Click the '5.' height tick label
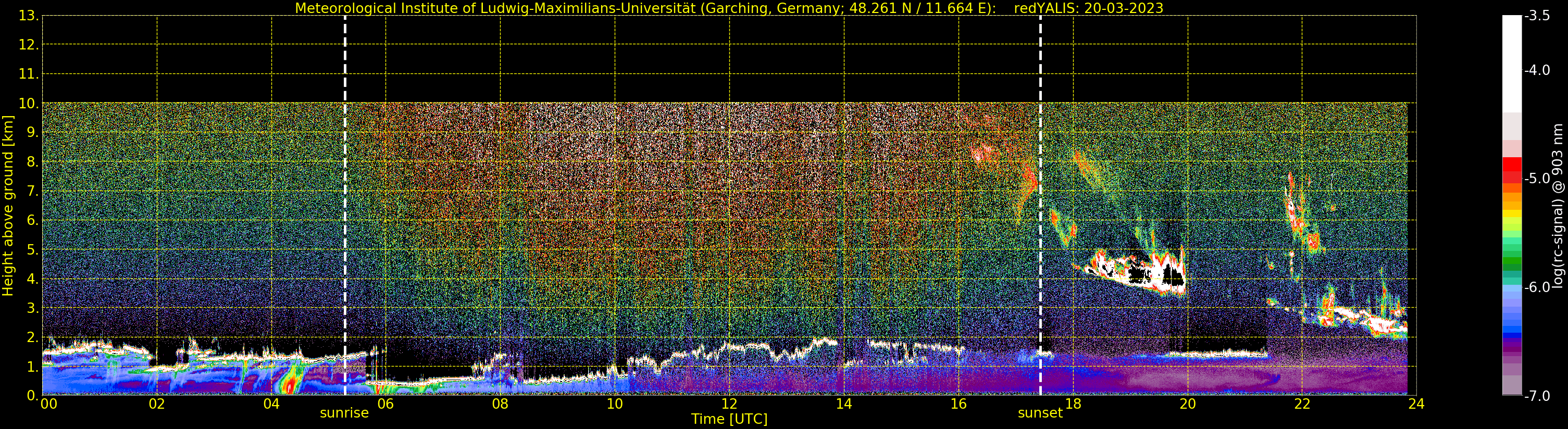Image resolution: width=1568 pixels, height=429 pixels. [x=33, y=249]
